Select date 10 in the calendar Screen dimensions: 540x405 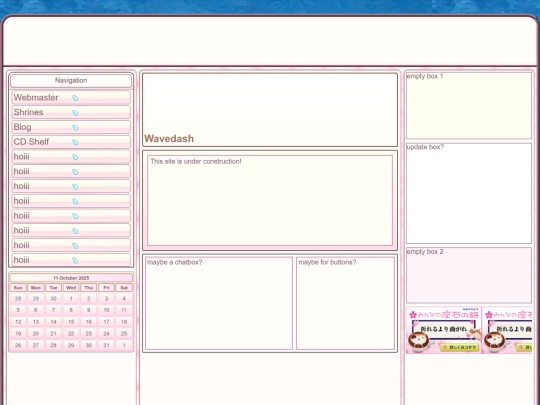[x=106, y=310]
